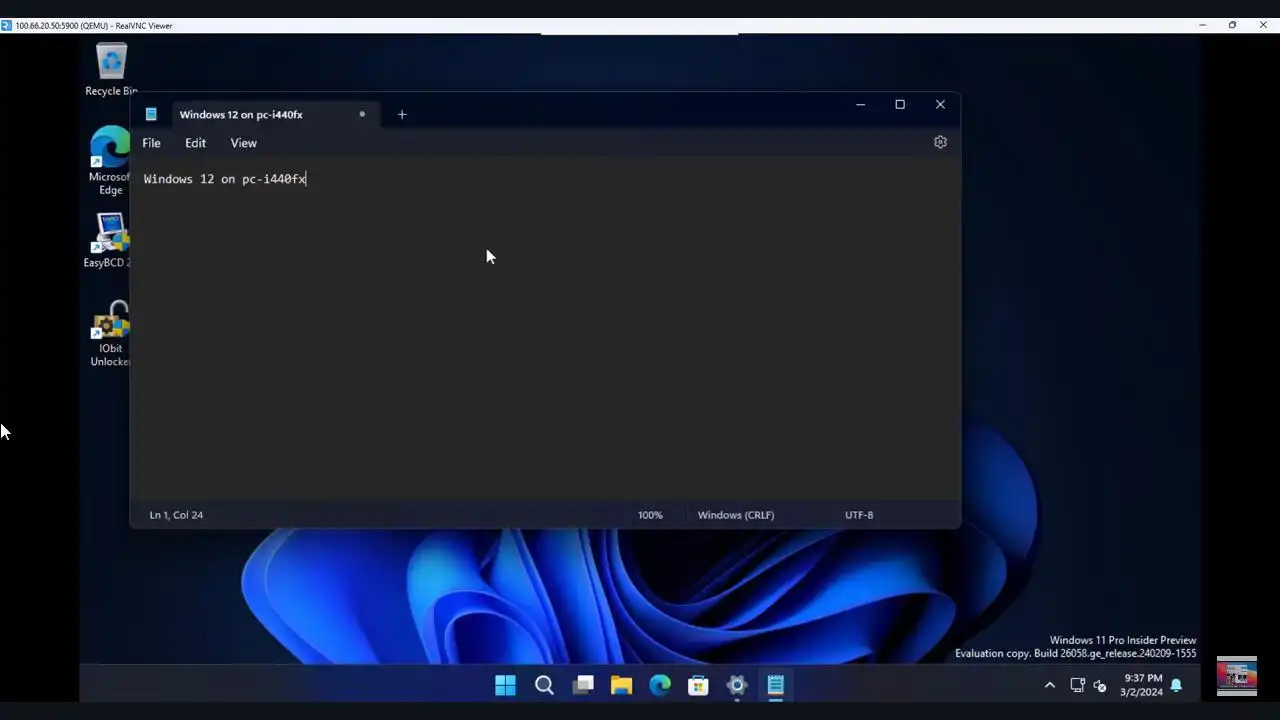Image resolution: width=1280 pixels, height=720 pixels.
Task: Click into the Notepad text editing area
Action: (x=545, y=330)
